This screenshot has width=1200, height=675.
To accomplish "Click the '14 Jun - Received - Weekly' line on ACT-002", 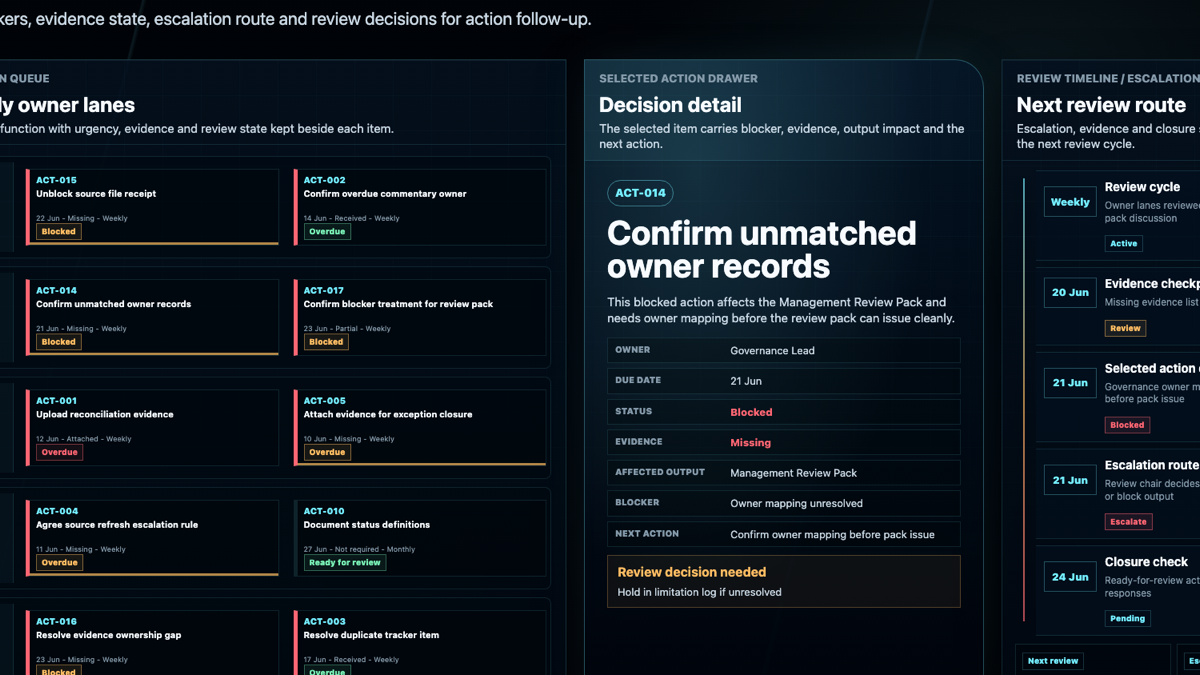I will click(352, 218).
